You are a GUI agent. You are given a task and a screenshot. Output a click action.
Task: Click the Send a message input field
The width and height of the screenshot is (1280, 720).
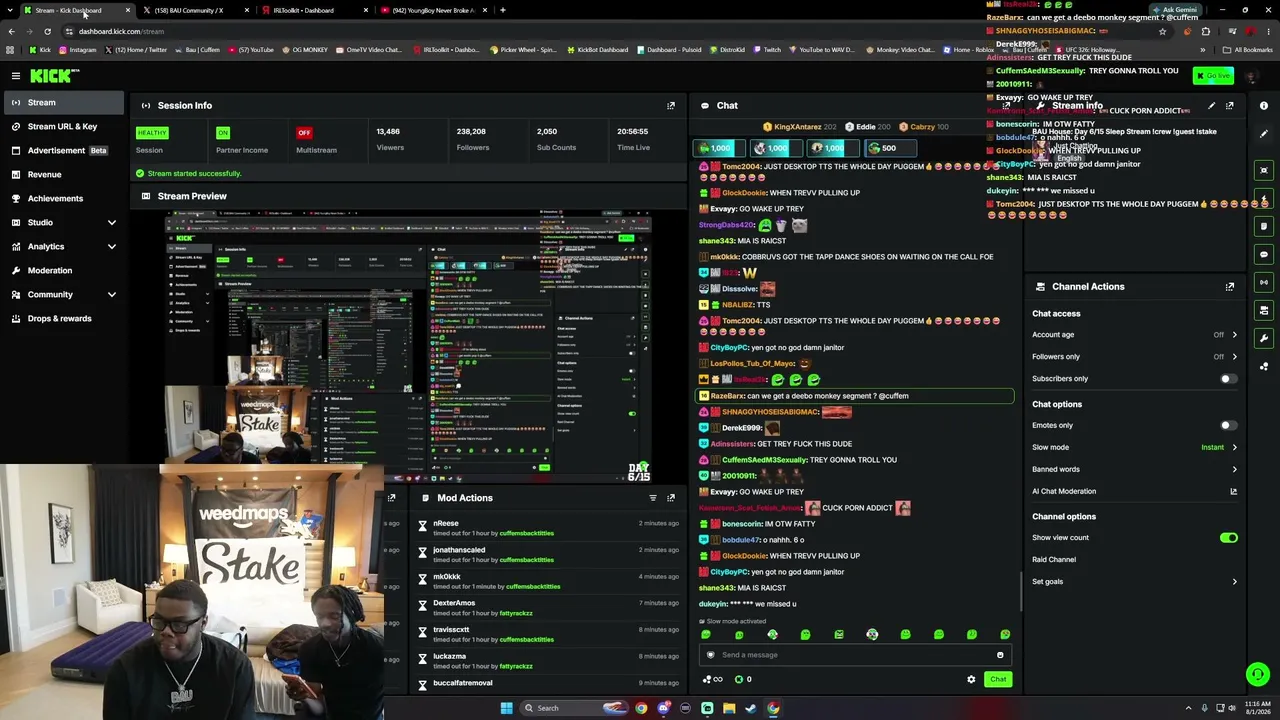[855, 655]
